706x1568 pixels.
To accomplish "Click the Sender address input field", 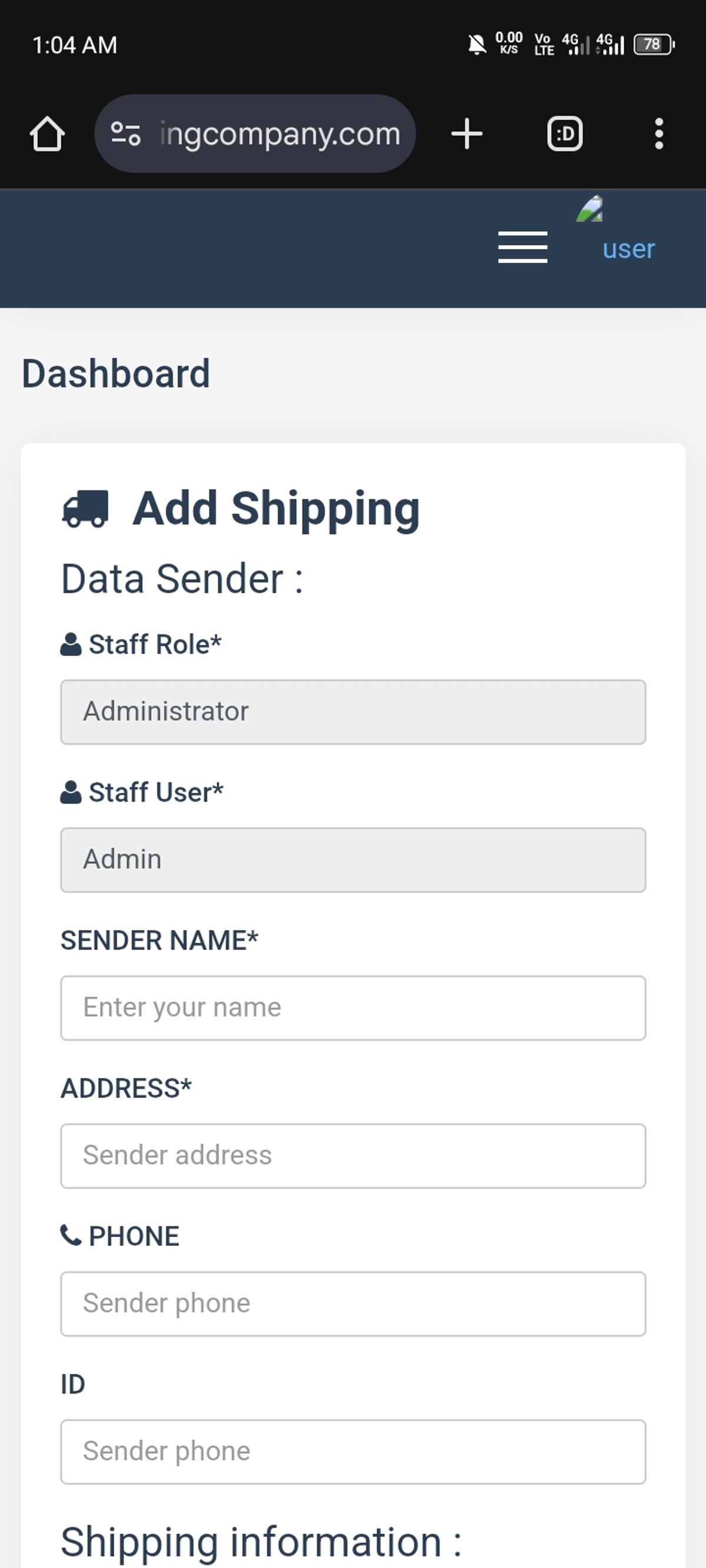I will click(352, 1155).
